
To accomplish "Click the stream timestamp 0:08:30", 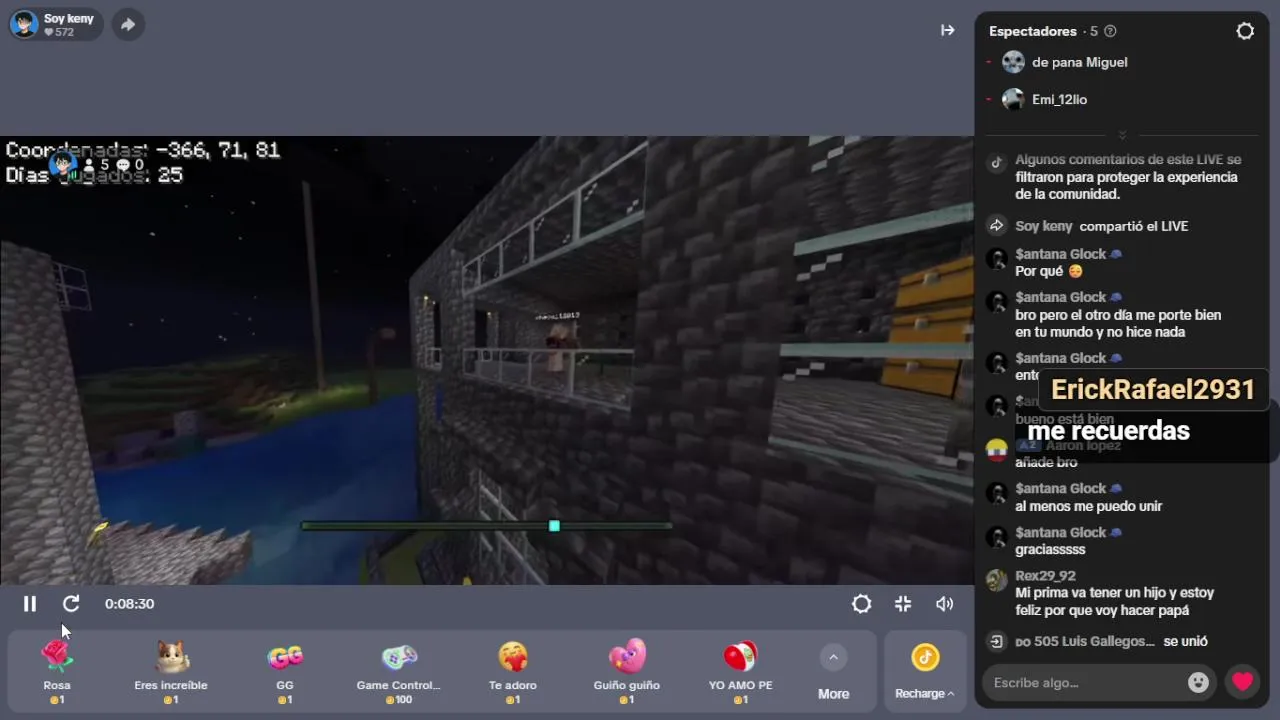I will (x=129, y=604).
